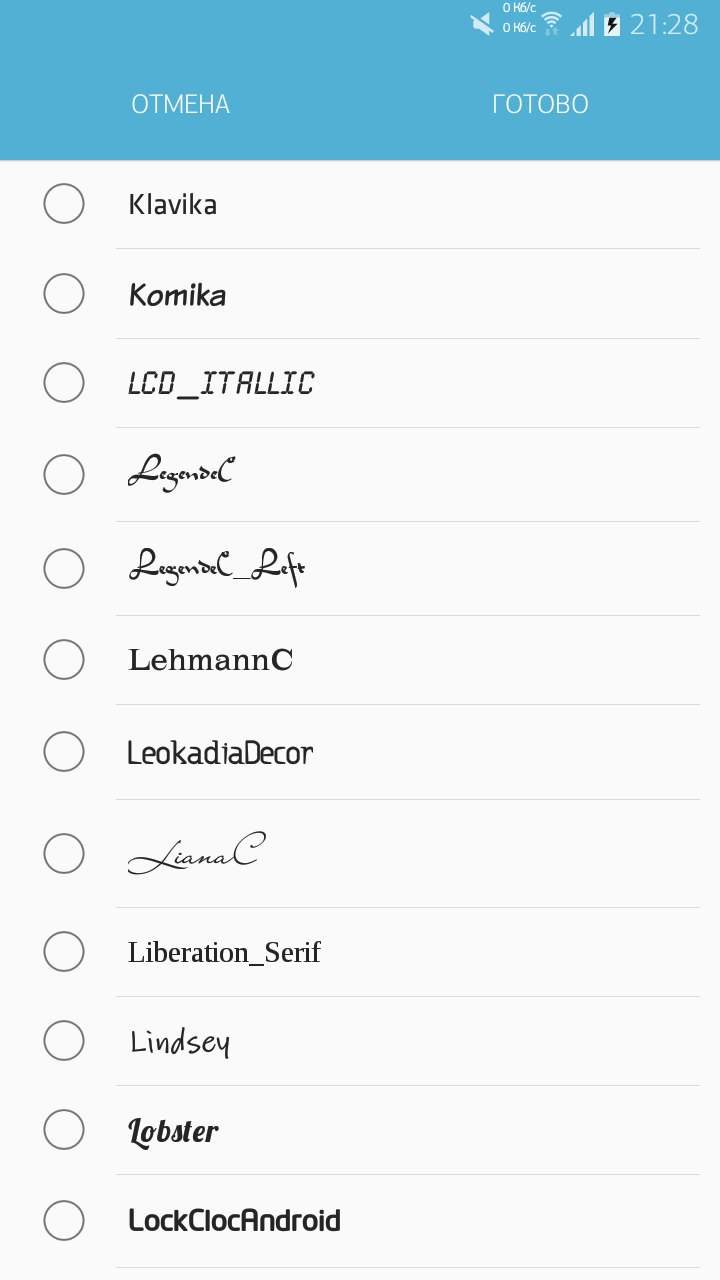Choose the LeokadiaDecor font name

click(x=220, y=753)
